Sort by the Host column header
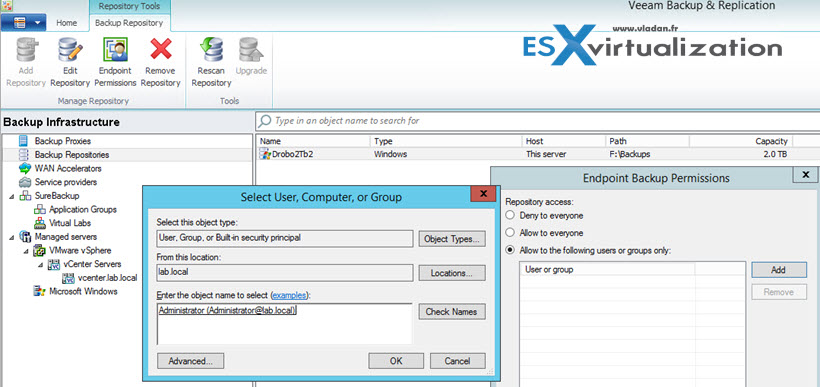 point(563,141)
